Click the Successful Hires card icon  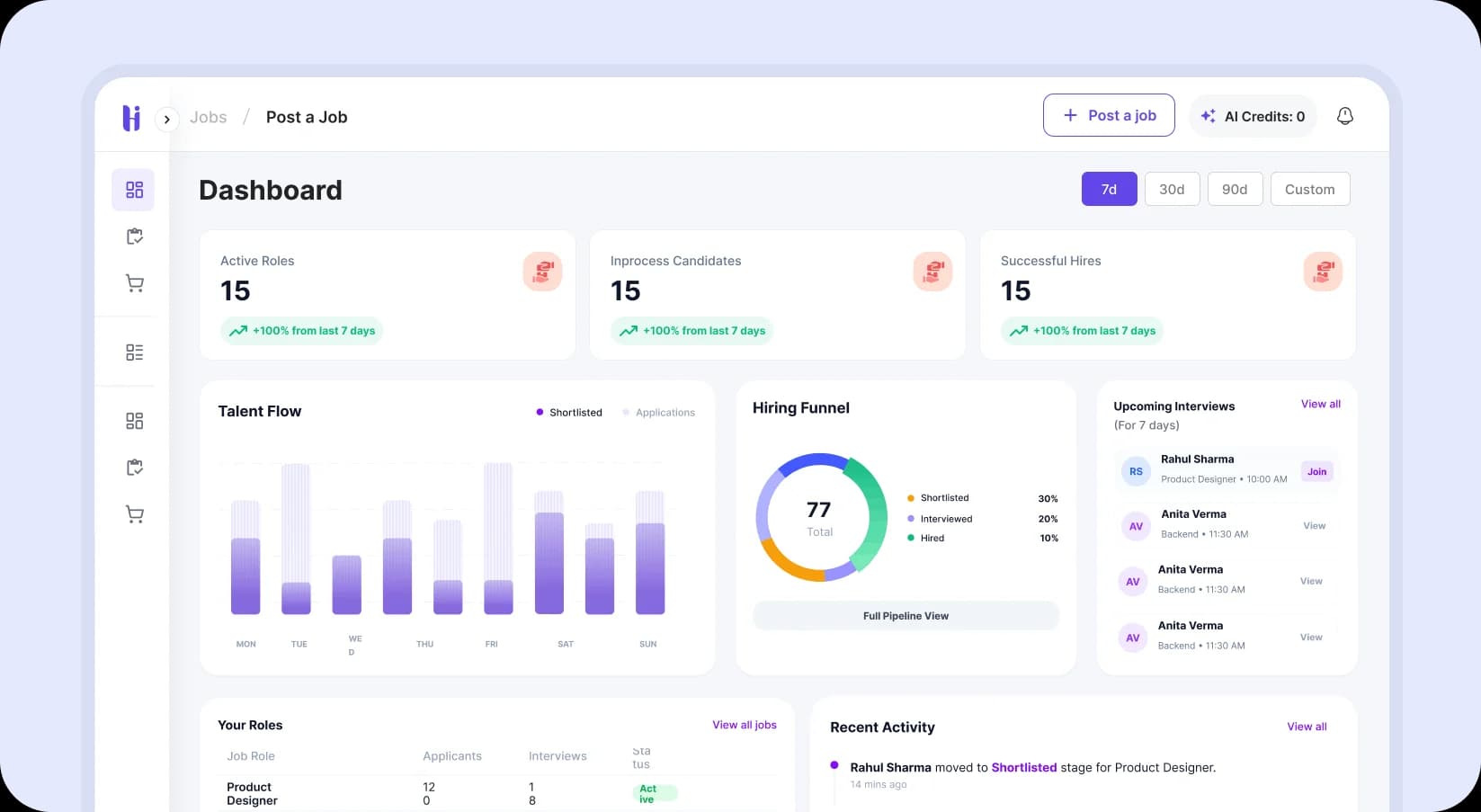(x=1322, y=272)
